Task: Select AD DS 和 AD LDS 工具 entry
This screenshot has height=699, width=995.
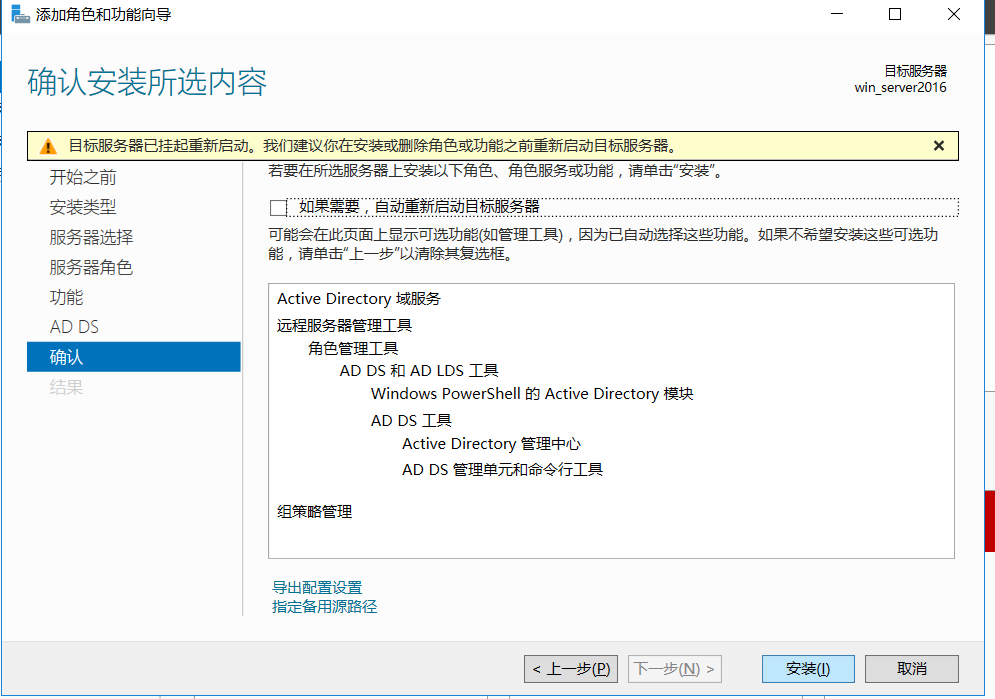Action: click(419, 370)
